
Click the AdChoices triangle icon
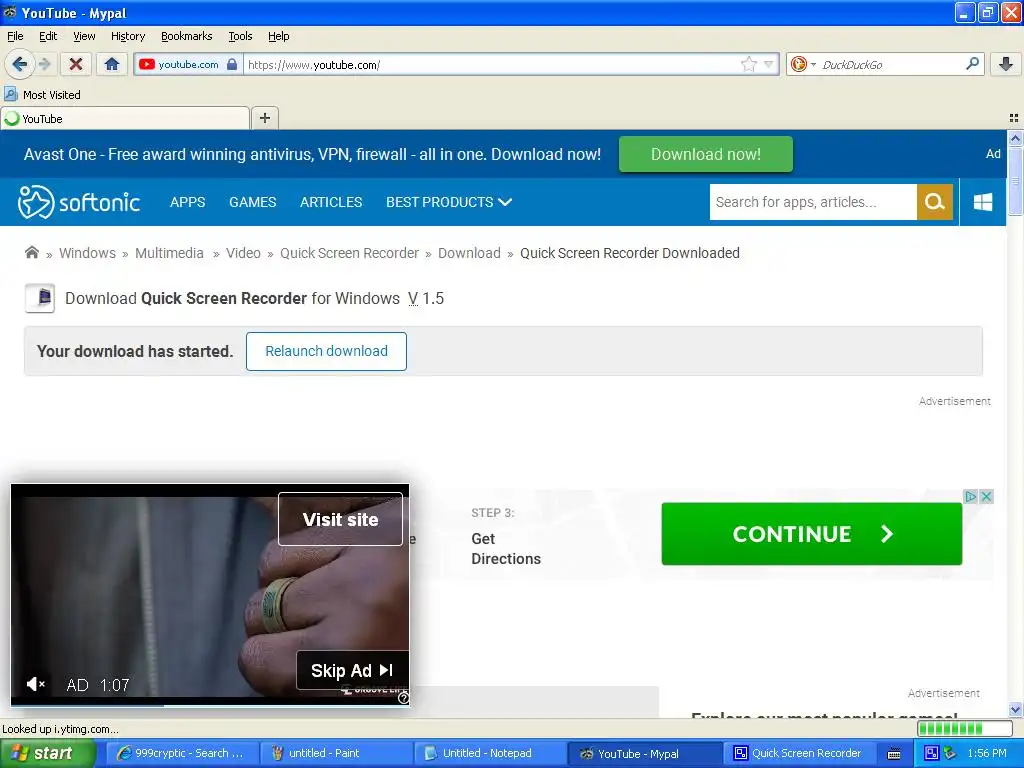[970, 496]
